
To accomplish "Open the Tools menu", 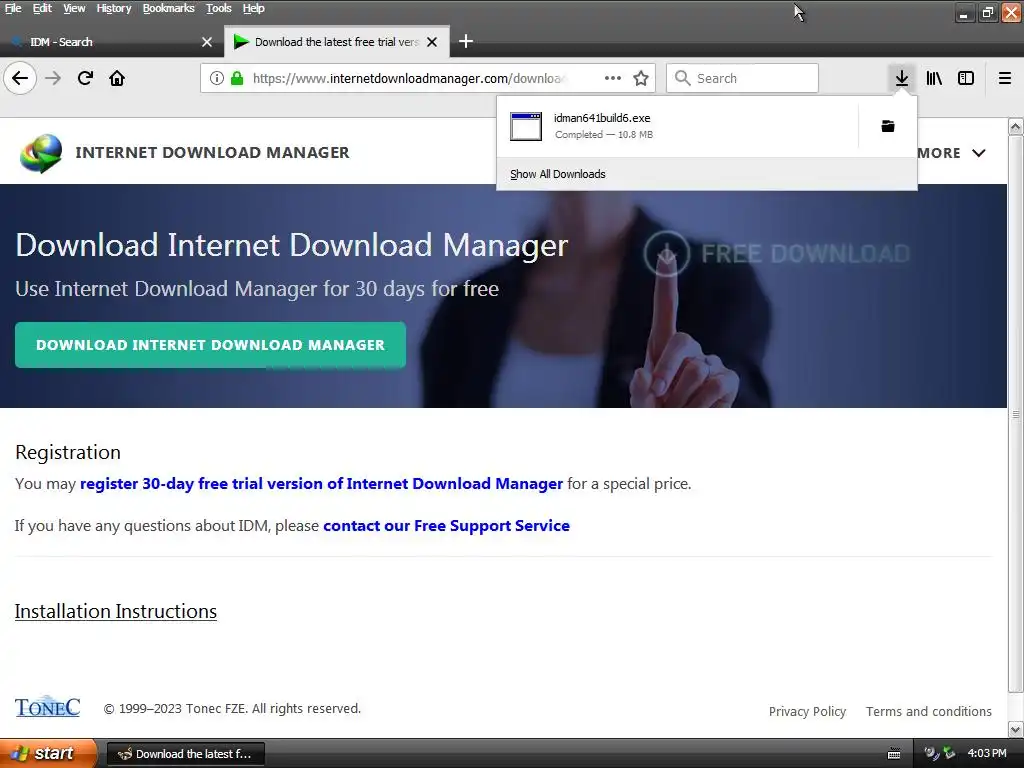I will tap(219, 8).
